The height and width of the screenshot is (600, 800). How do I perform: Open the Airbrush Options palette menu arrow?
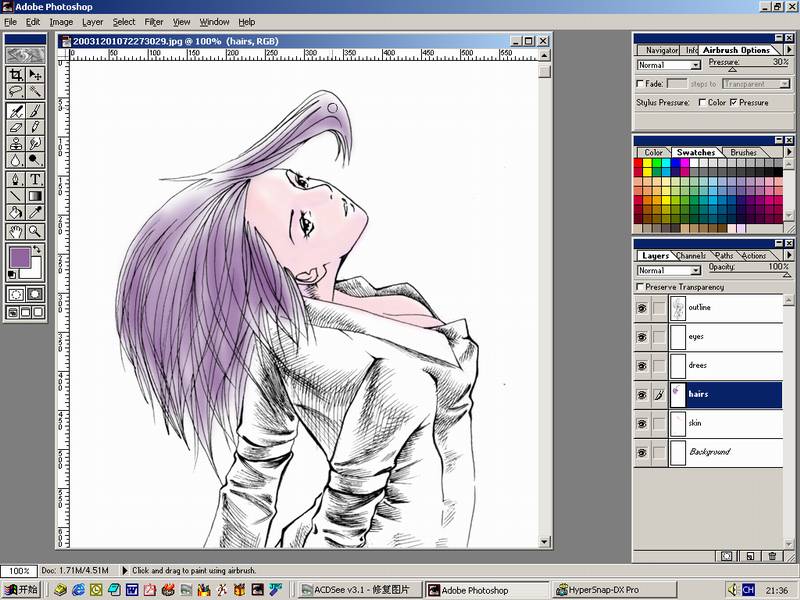[x=789, y=49]
